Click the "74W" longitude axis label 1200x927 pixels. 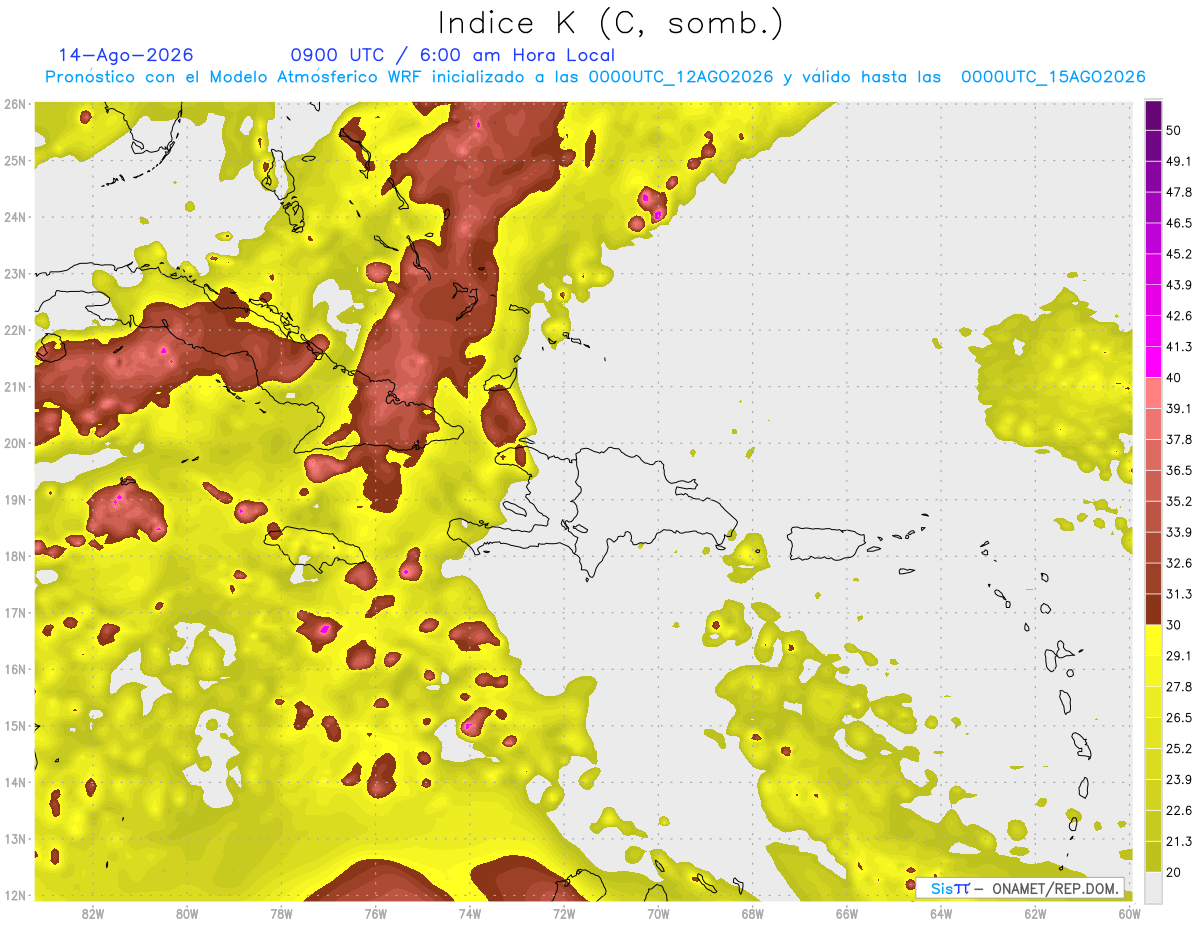tap(470, 914)
